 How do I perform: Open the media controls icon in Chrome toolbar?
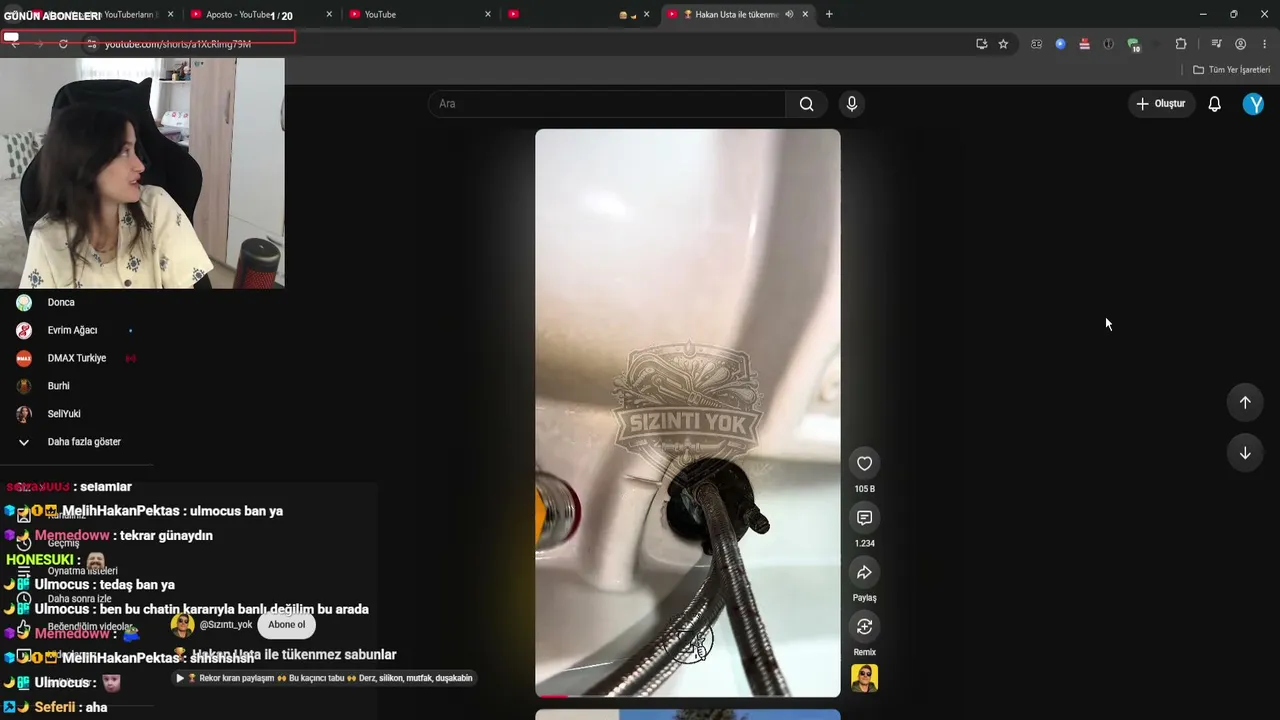[x=1216, y=44]
